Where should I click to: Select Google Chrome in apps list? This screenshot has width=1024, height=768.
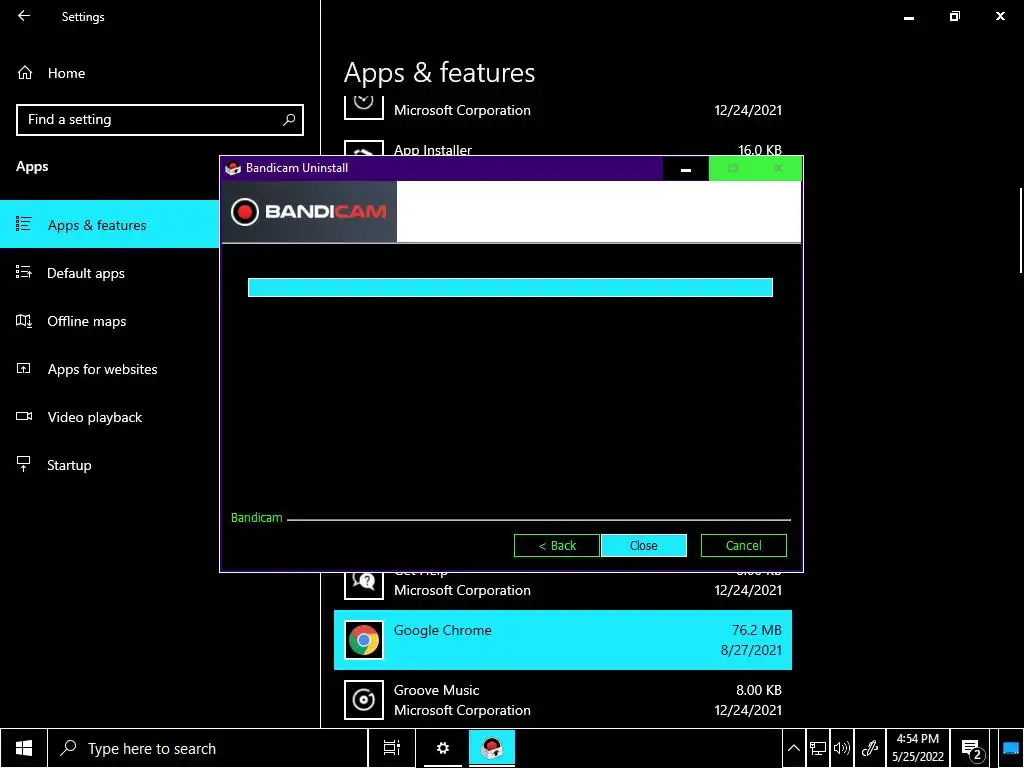coord(562,640)
